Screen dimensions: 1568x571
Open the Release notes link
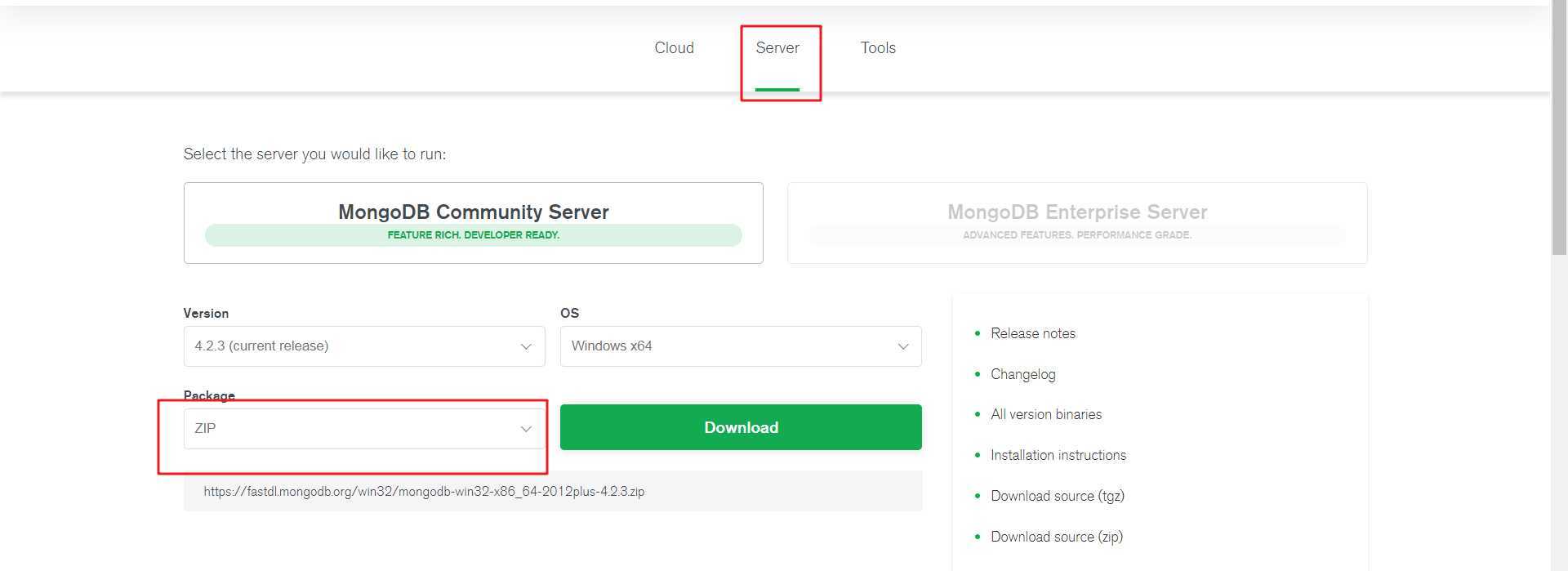1033,333
